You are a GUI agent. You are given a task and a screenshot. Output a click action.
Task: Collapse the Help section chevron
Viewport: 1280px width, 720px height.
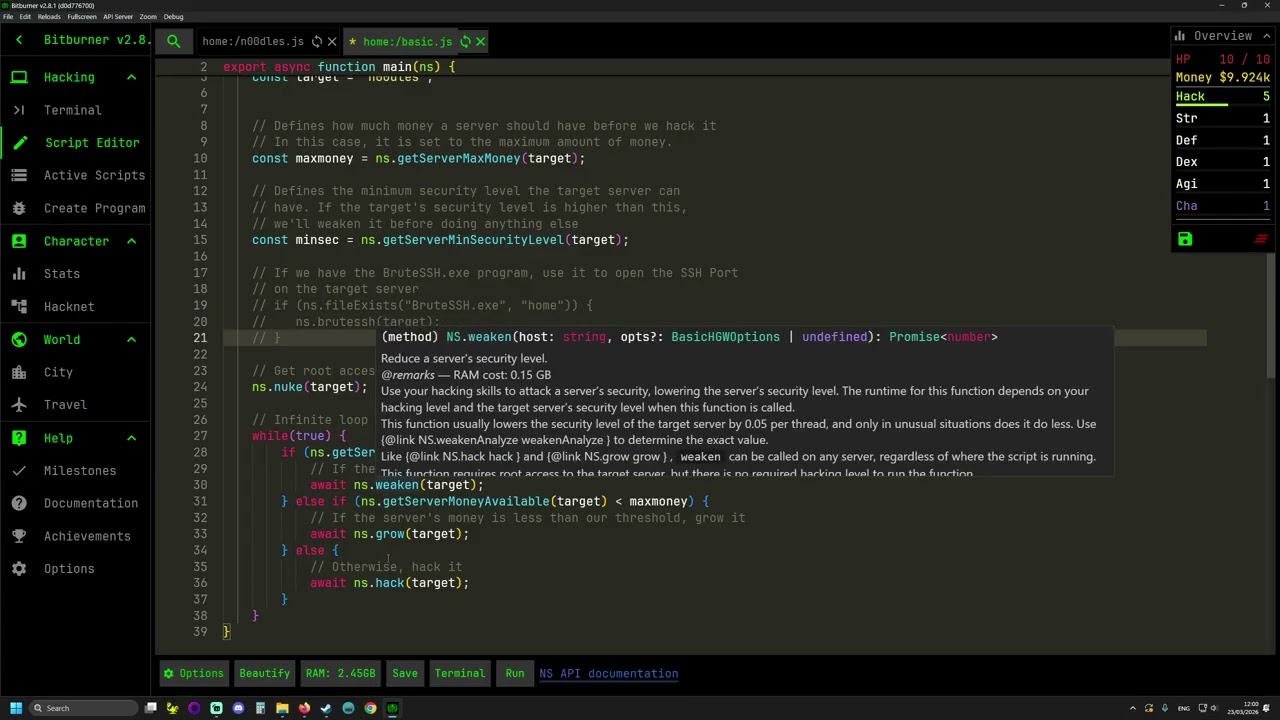point(131,438)
